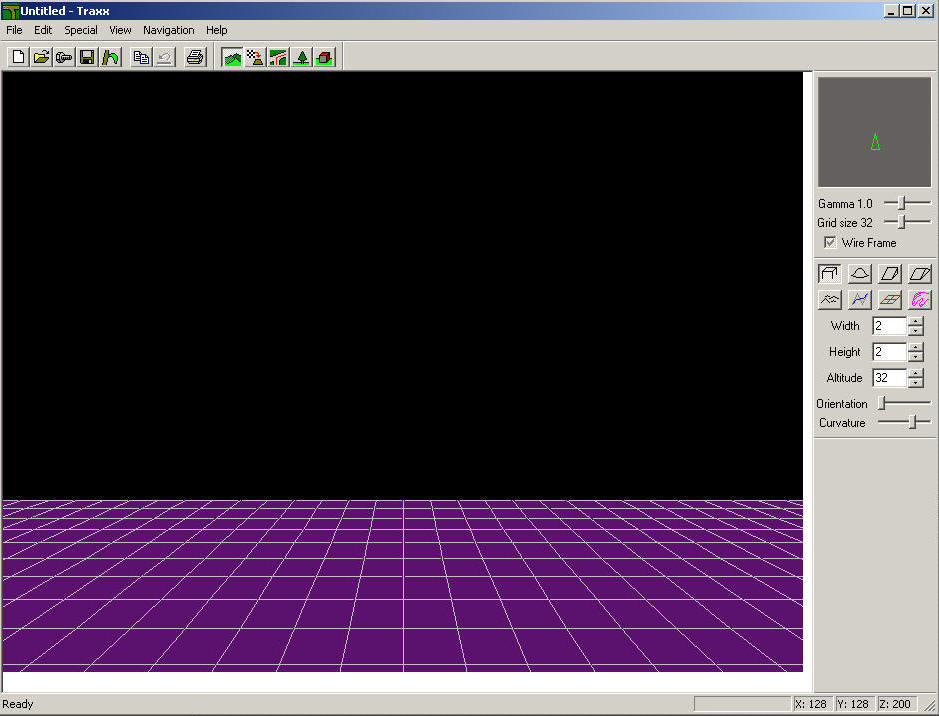Click the Altitude input field

click(888, 378)
